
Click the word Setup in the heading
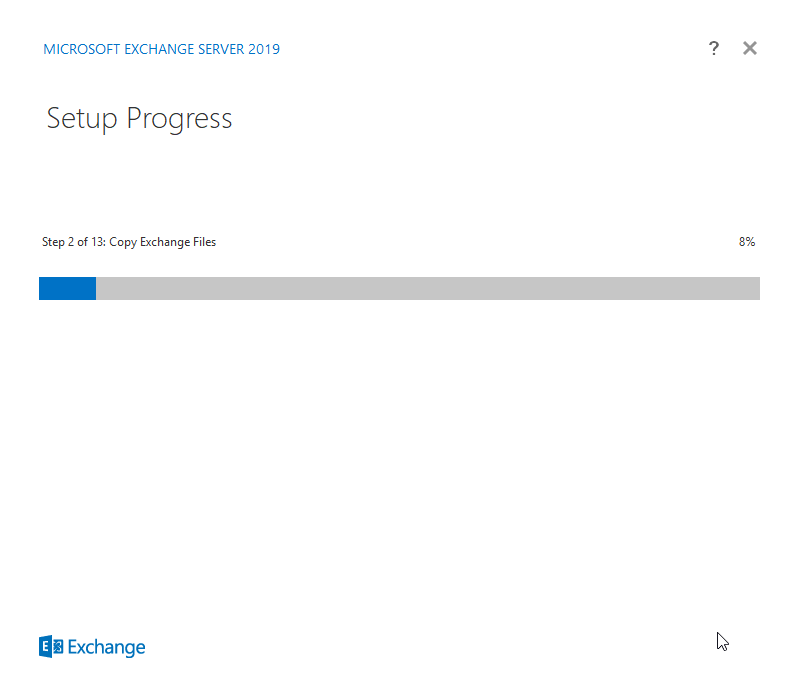click(x=82, y=119)
